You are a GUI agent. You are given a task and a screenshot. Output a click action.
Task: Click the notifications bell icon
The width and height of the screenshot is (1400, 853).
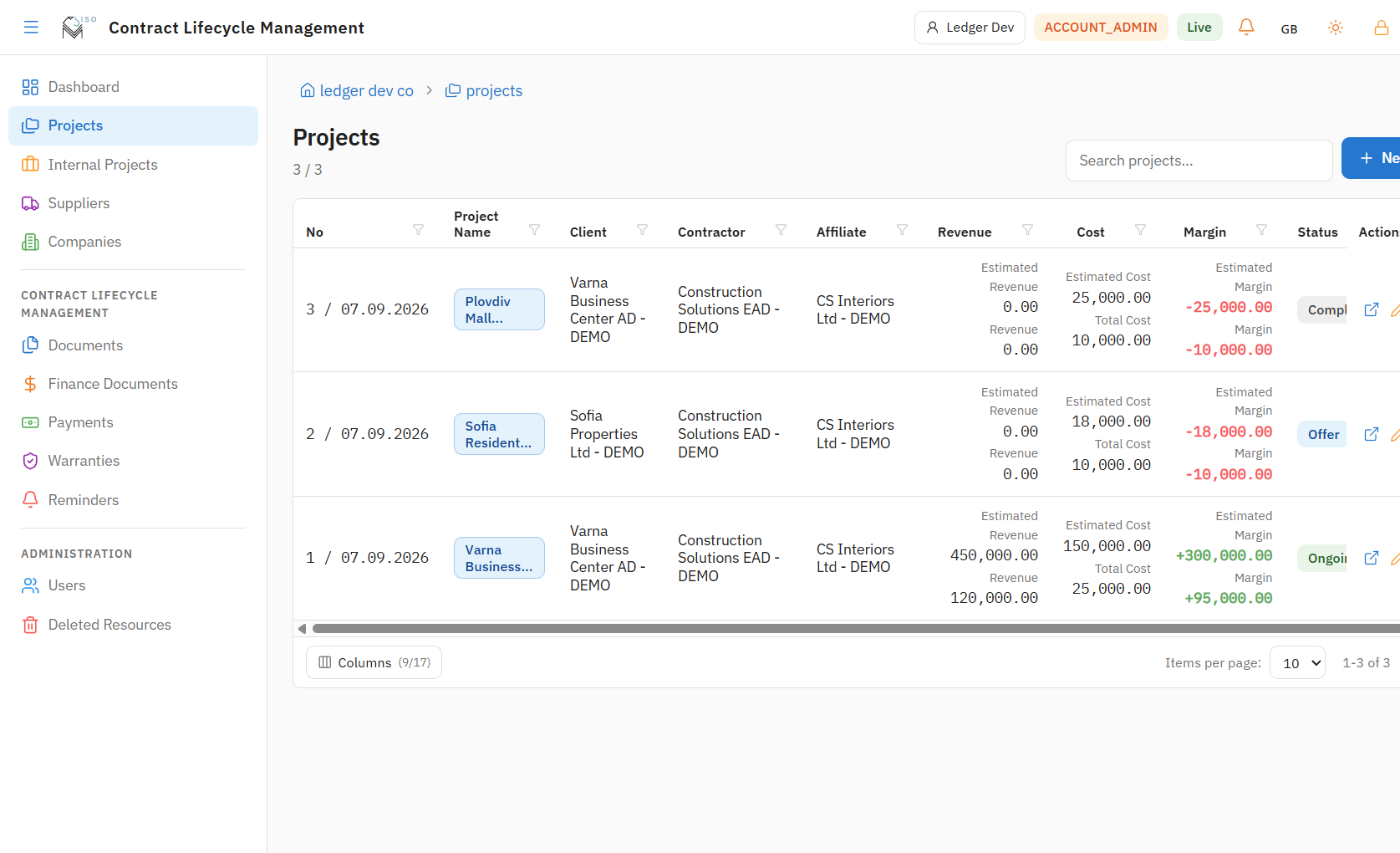pos(1246,27)
